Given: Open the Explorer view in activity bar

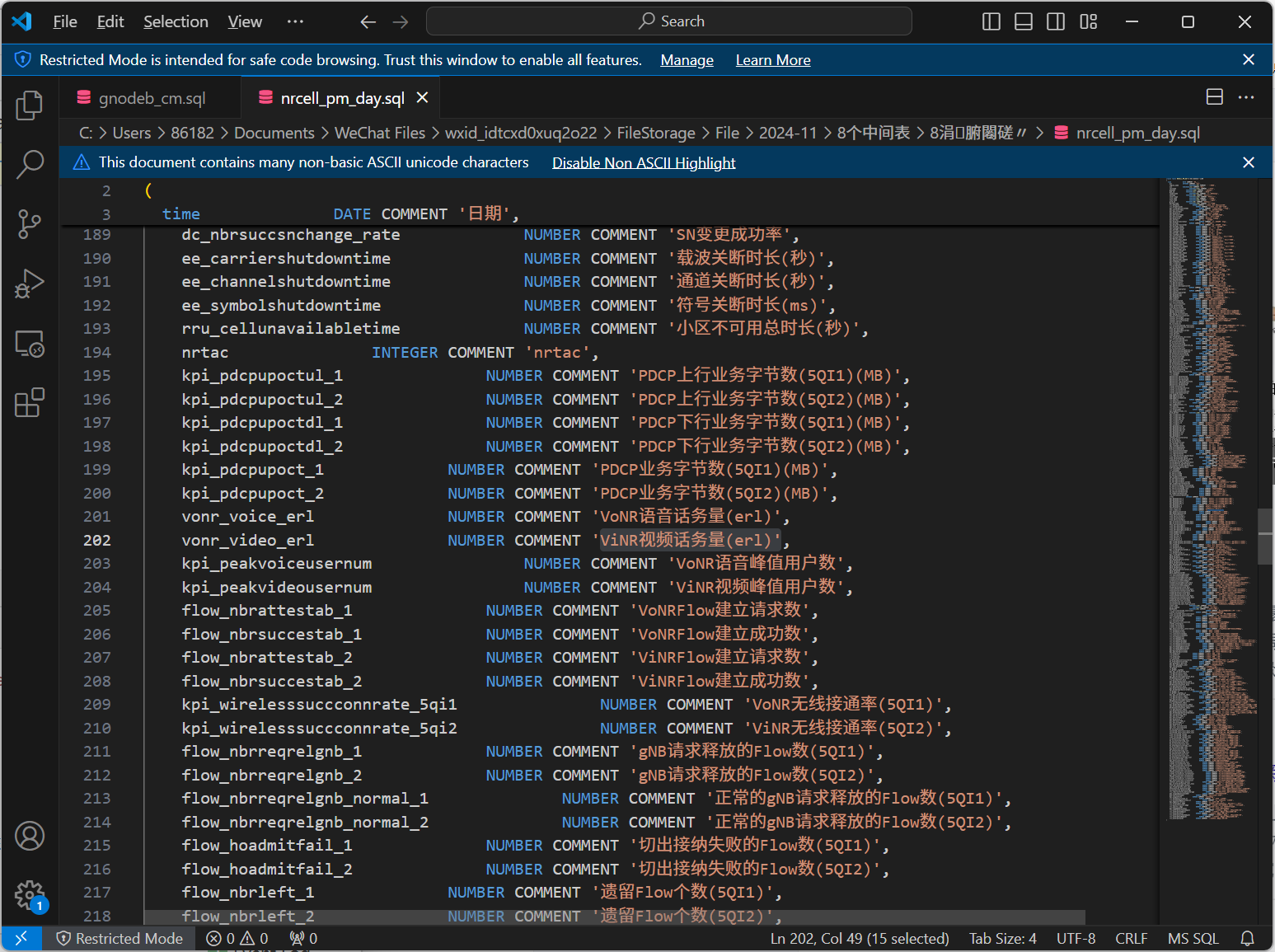Looking at the screenshot, I should (30, 105).
